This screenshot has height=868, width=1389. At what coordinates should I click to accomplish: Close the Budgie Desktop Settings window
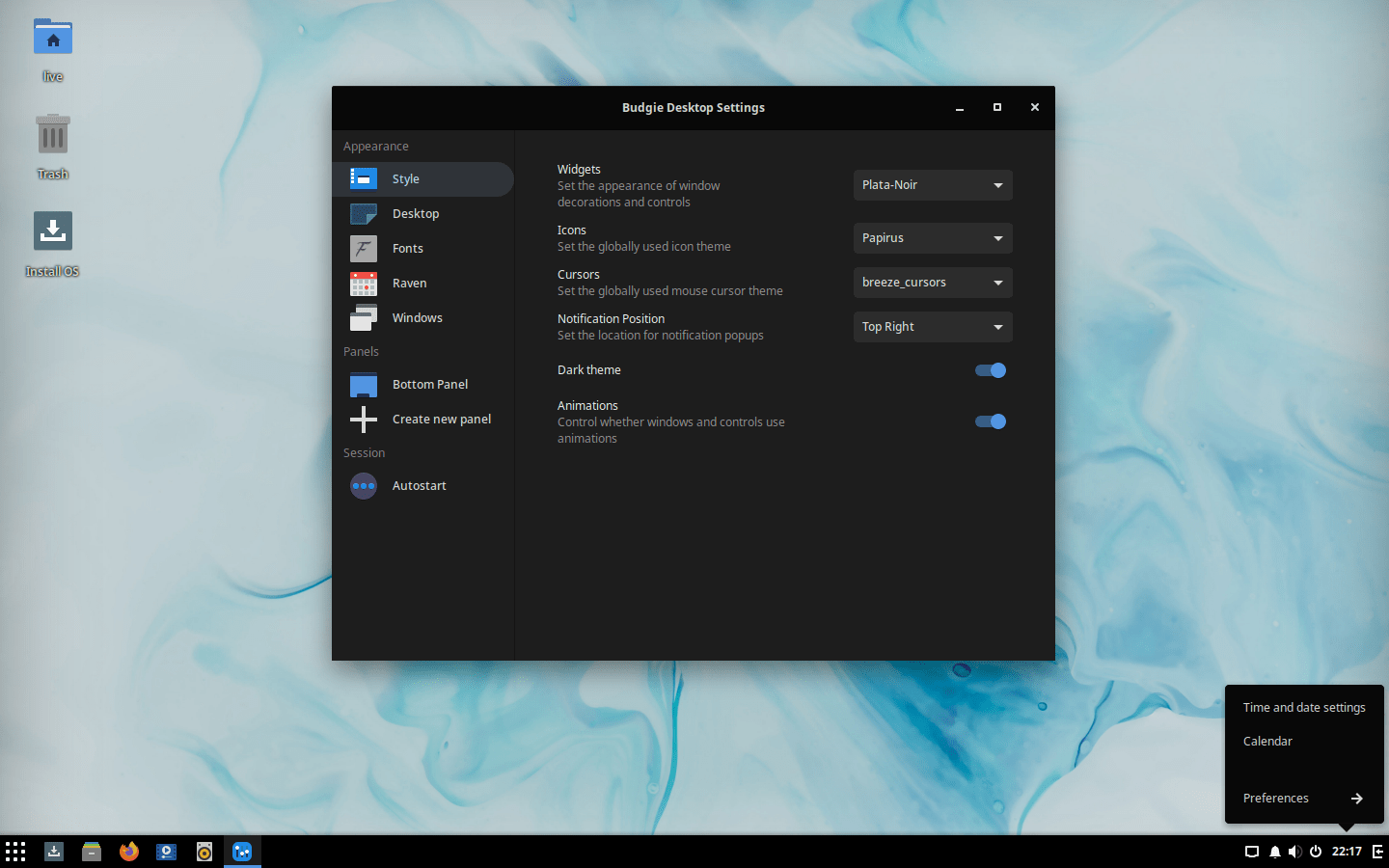[1035, 108]
